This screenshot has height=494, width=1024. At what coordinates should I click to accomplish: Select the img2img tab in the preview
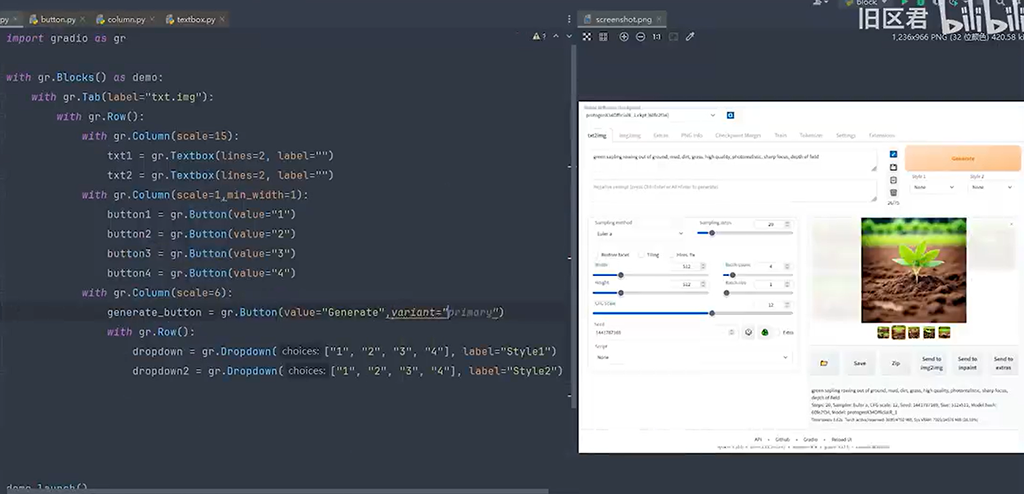(630, 135)
